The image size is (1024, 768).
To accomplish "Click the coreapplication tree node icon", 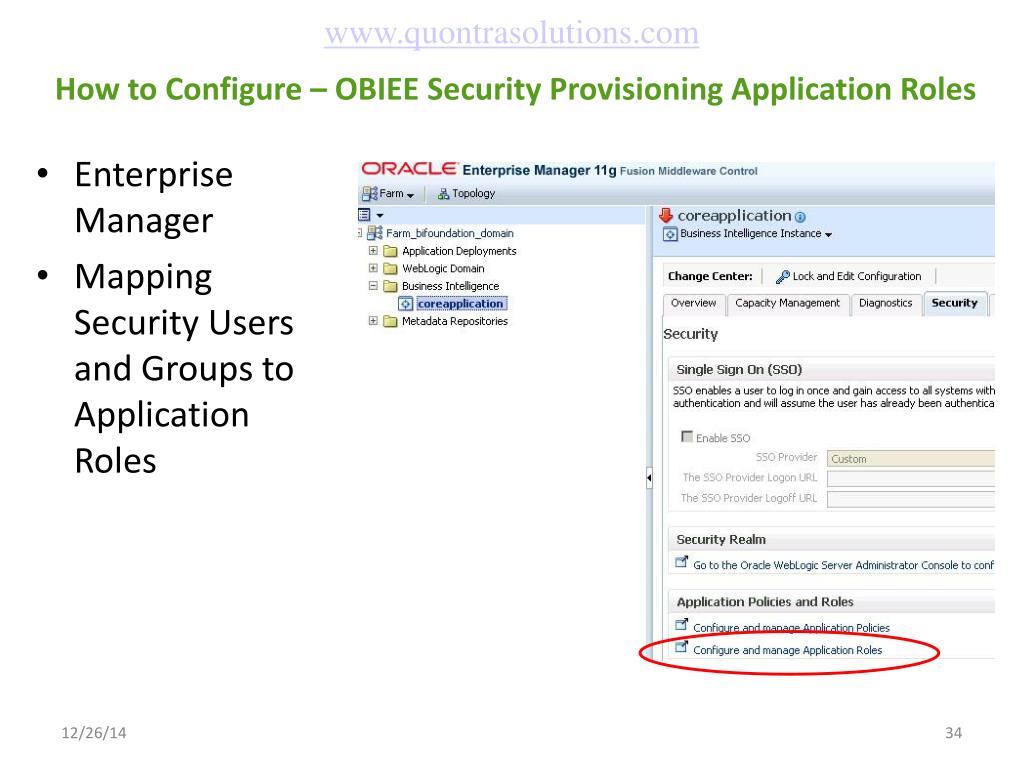I will (x=406, y=304).
